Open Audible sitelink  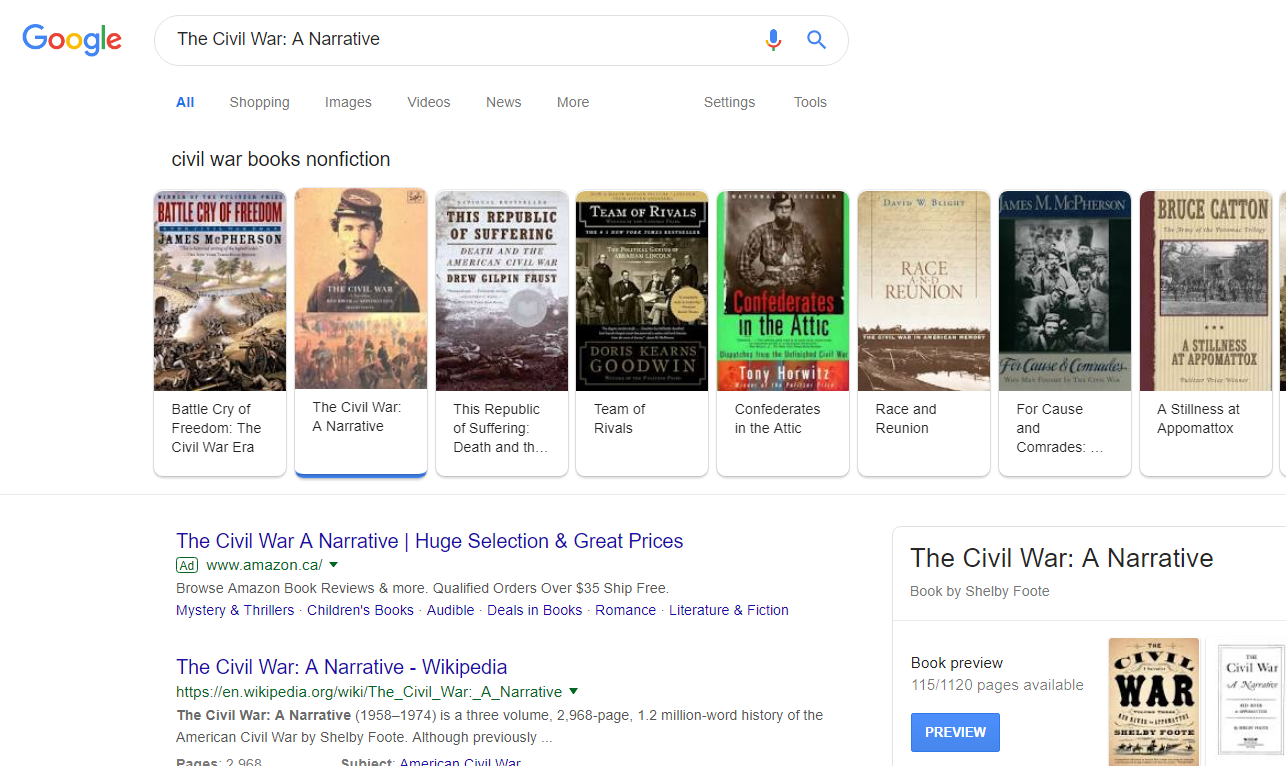[x=451, y=610]
